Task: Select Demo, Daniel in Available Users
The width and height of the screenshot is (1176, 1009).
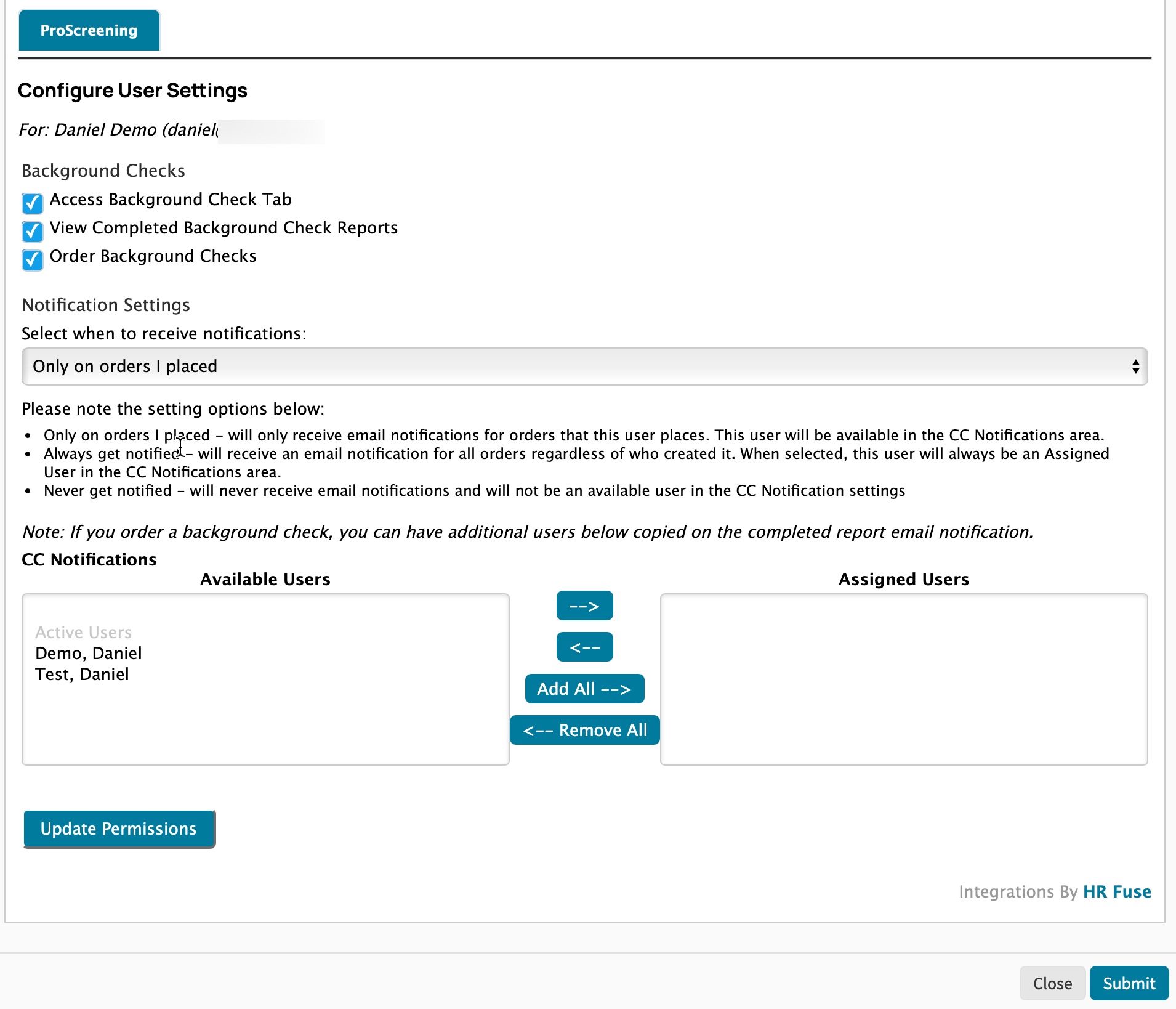Action: click(89, 653)
